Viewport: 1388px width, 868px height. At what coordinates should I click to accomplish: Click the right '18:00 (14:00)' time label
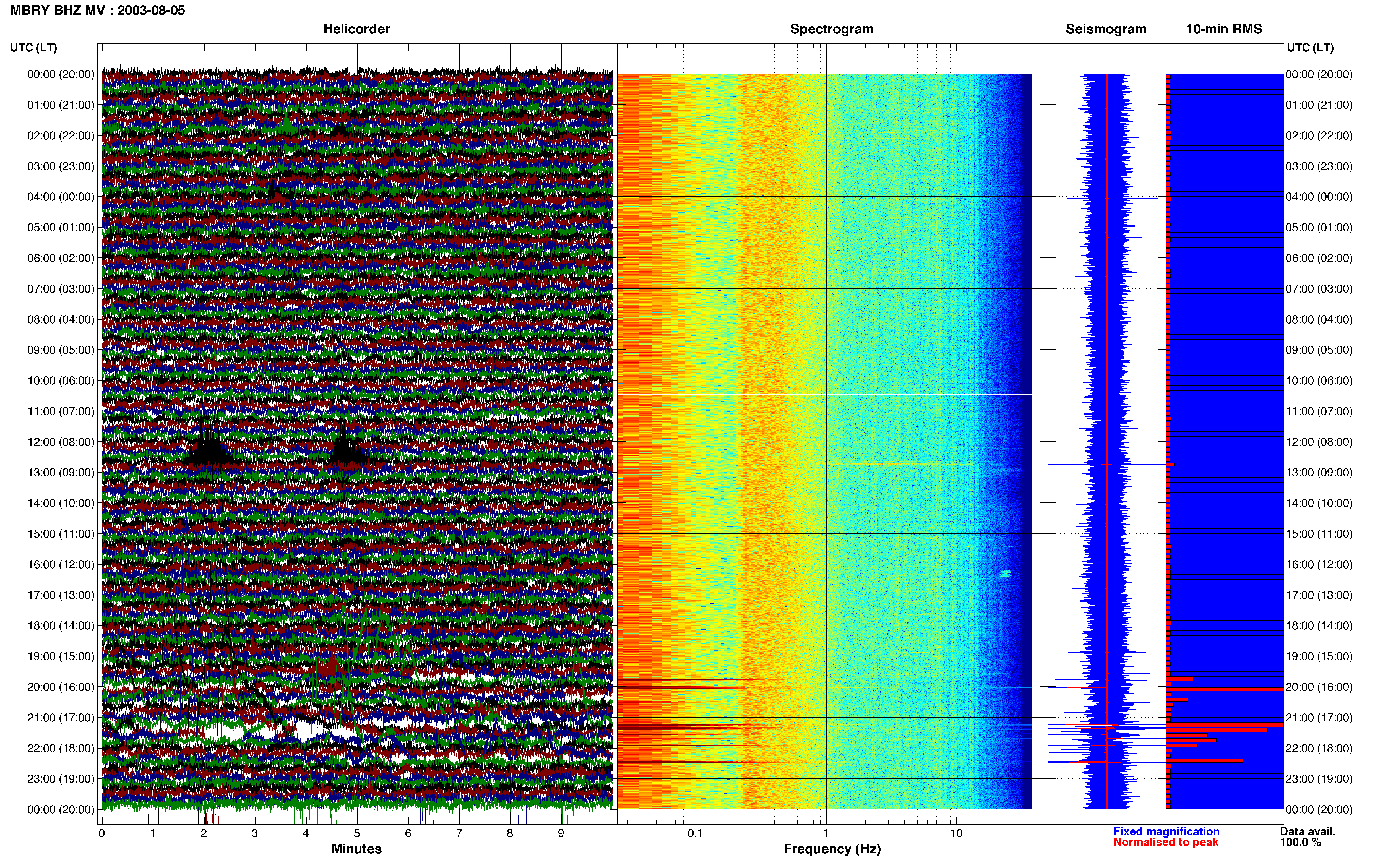1319,626
